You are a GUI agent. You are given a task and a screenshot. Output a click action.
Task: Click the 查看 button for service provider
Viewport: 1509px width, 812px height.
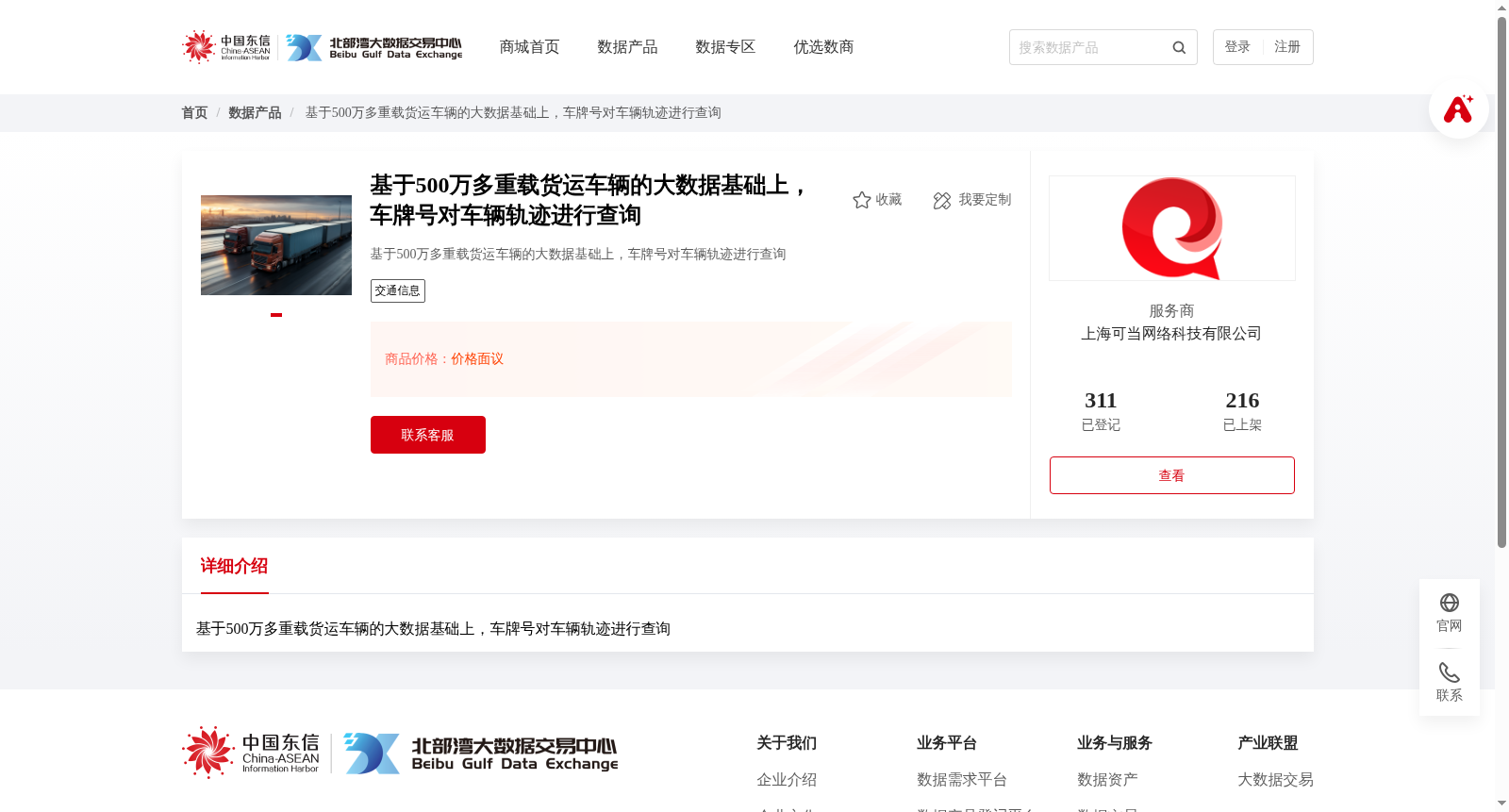point(1172,475)
